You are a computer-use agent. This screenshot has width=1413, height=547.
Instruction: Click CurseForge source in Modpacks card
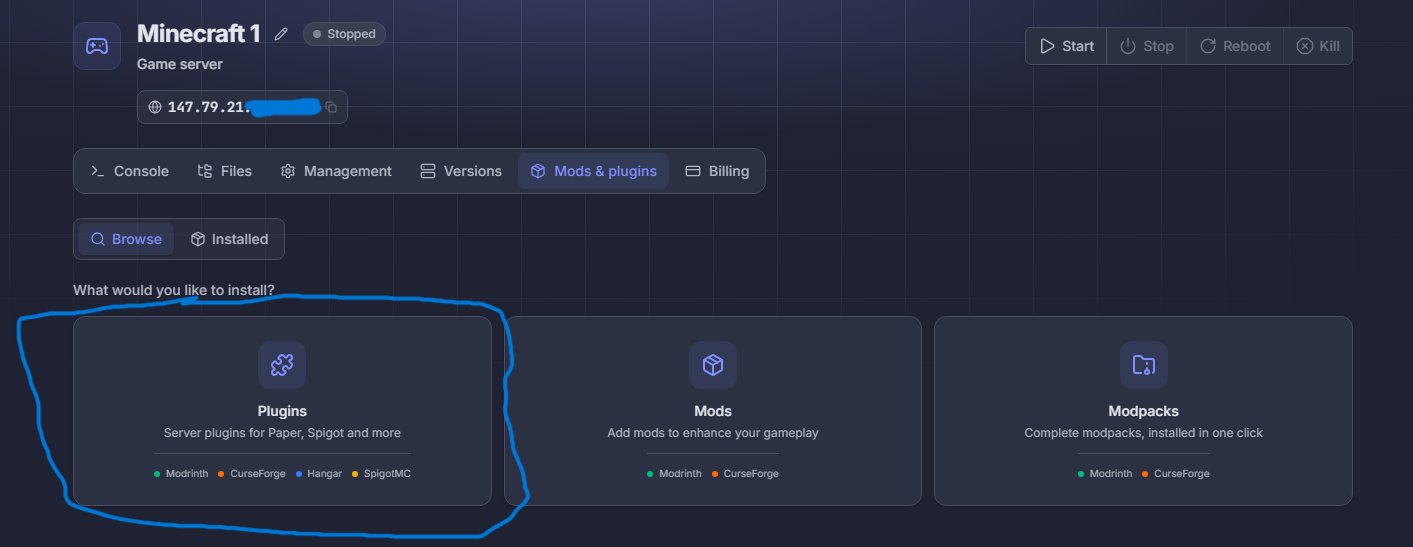click(1176, 473)
